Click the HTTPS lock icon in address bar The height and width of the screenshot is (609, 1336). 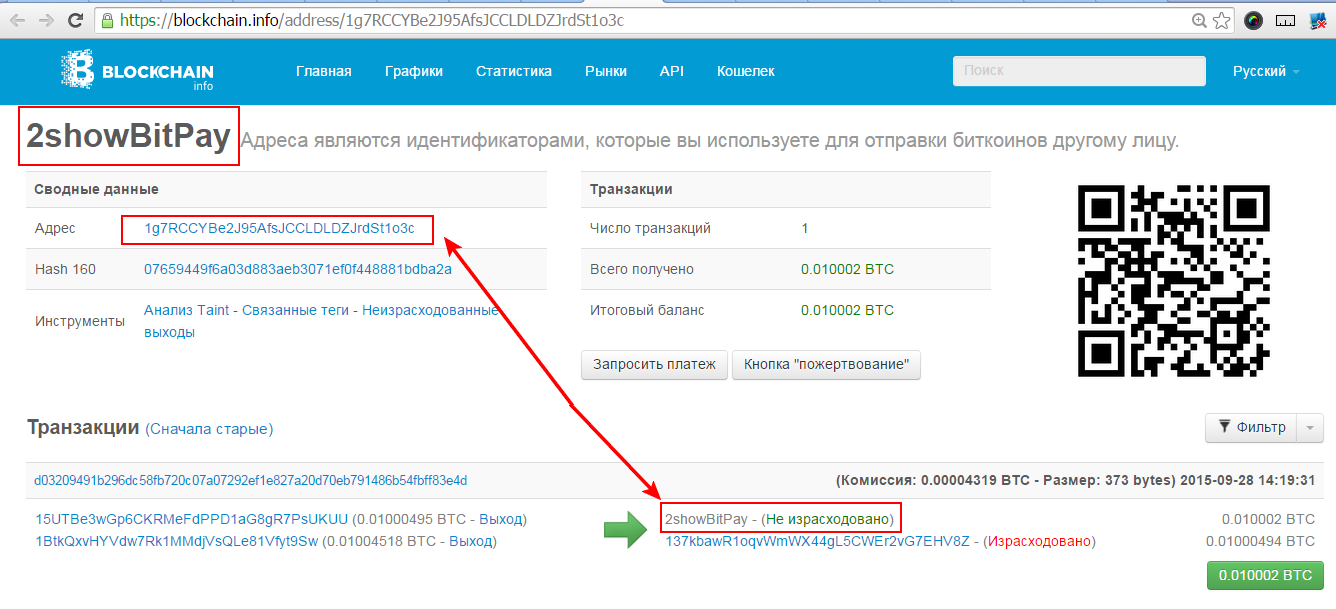[x=105, y=18]
